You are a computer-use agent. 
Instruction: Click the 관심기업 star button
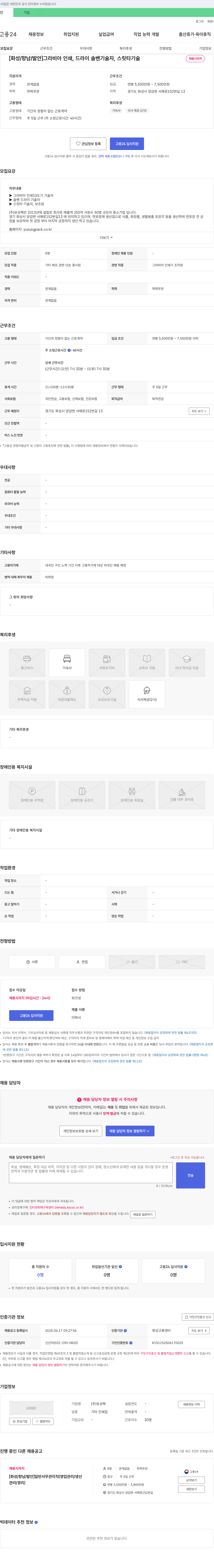tap(20, 1421)
